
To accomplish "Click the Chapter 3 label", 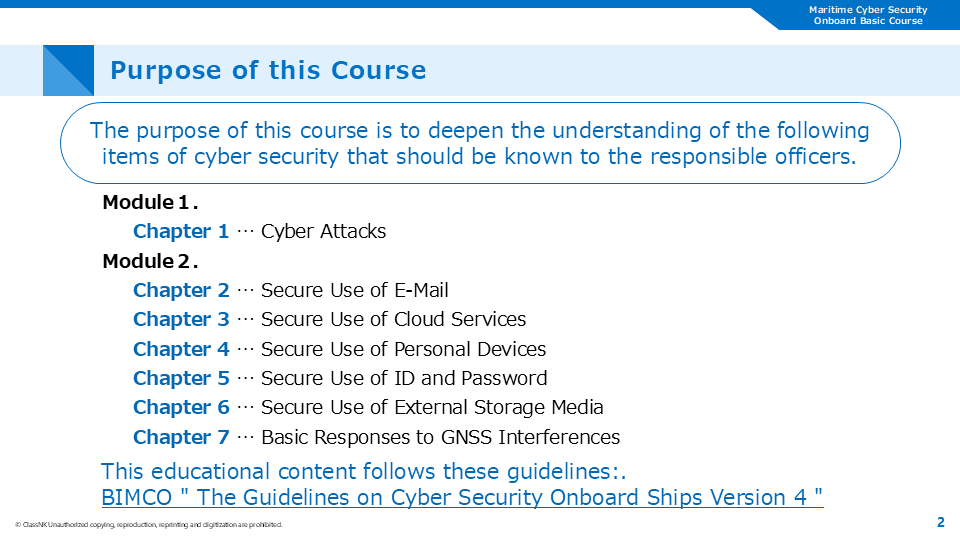I will coord(181,320).
